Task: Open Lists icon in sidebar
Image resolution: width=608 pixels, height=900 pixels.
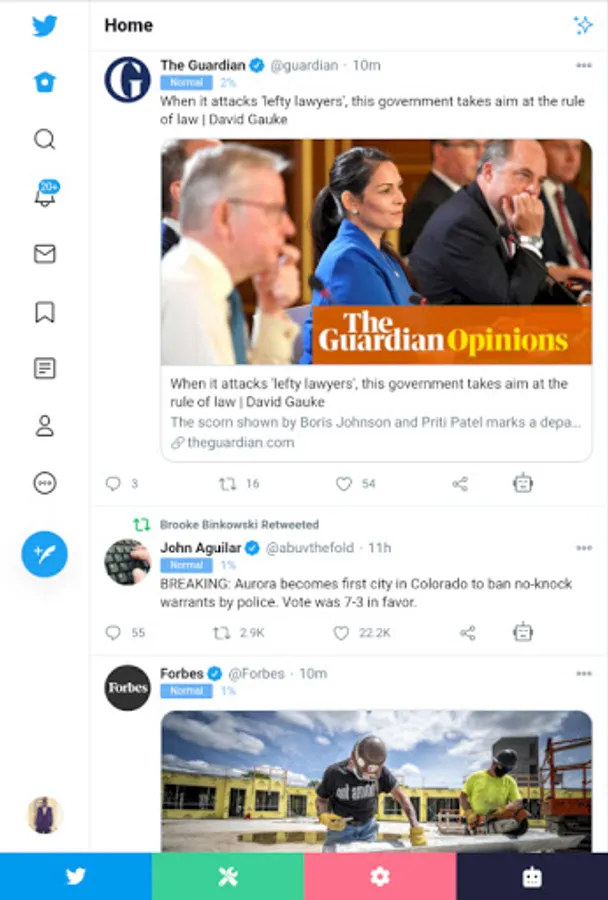Action: 45,368
